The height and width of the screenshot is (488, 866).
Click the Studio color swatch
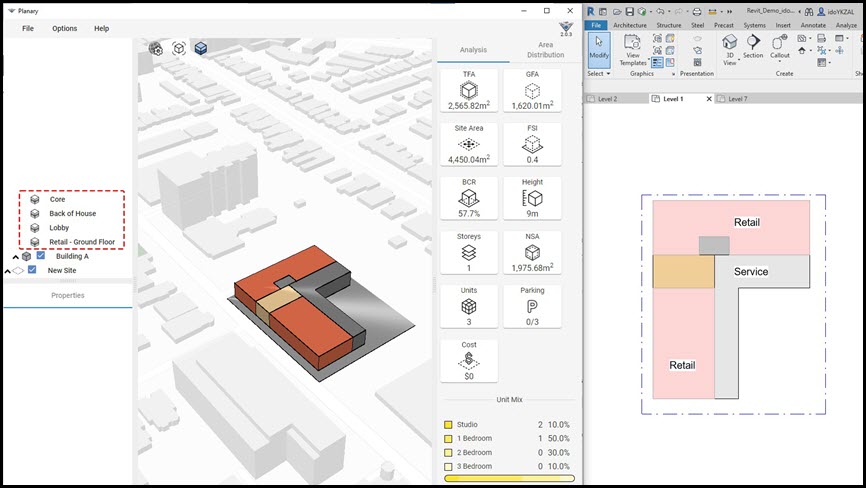[x=448, y=425]
